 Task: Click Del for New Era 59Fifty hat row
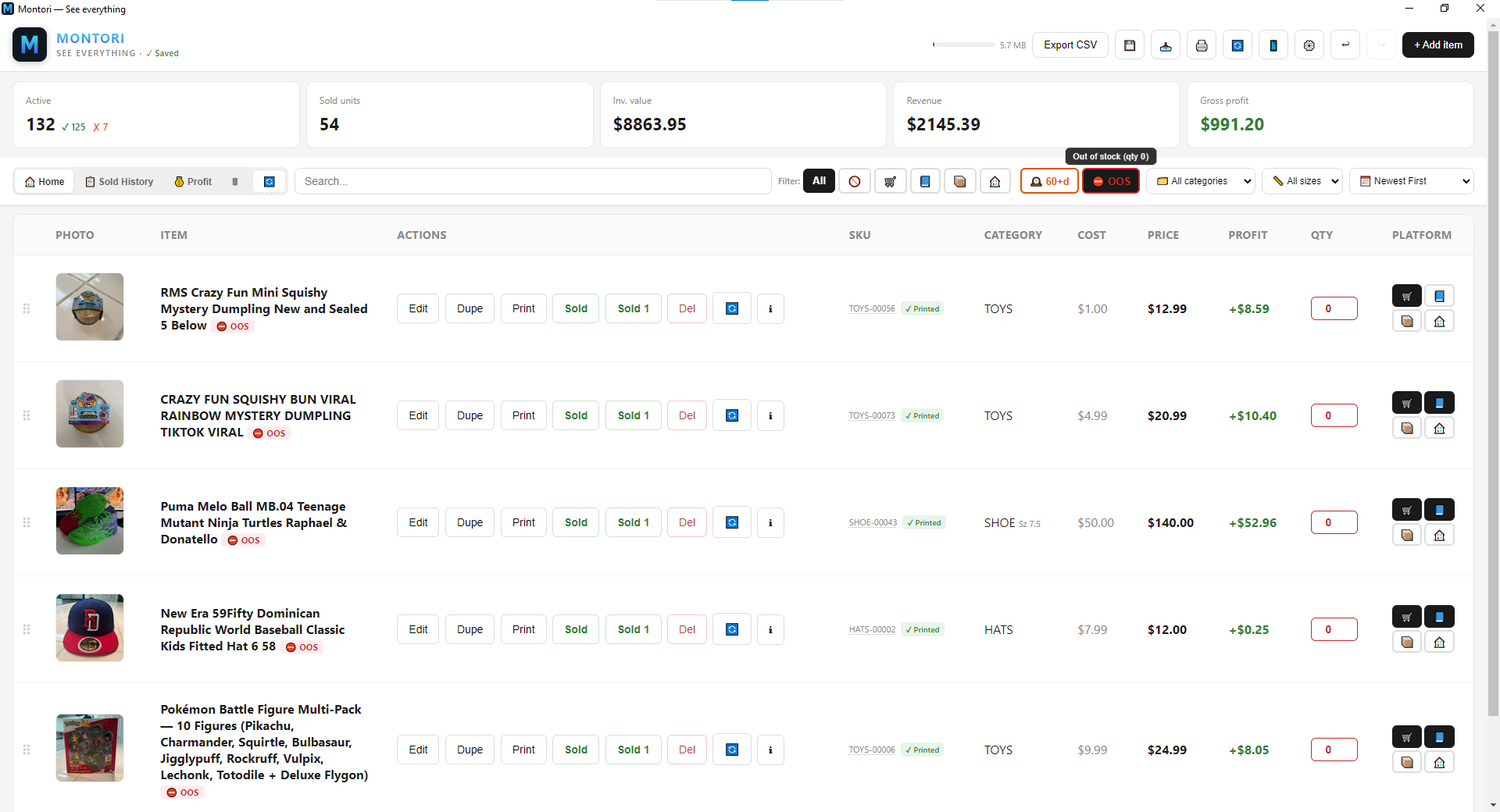[x=687, y=629]
